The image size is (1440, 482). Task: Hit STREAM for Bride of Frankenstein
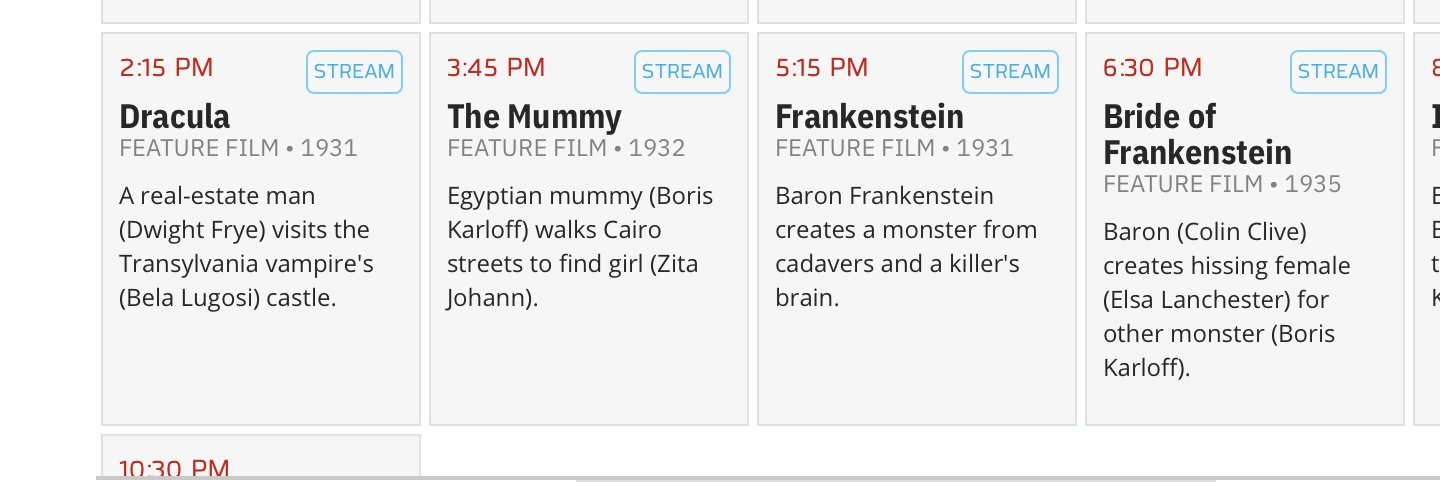(1338, 72)
